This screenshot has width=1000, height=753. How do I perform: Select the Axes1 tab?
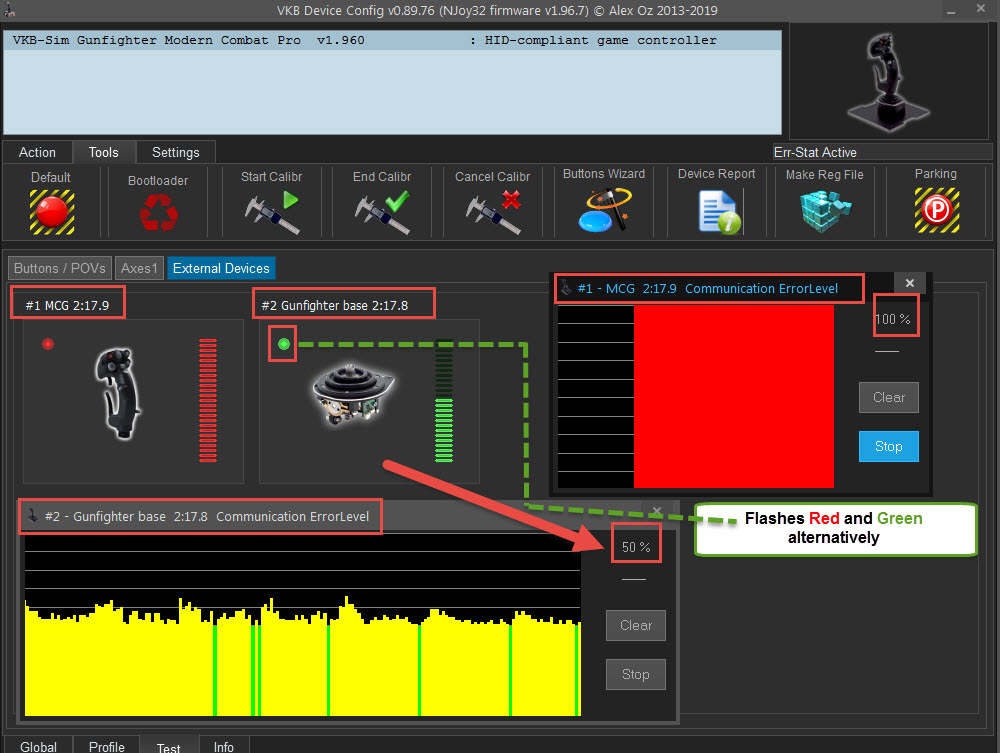(139, 268)
